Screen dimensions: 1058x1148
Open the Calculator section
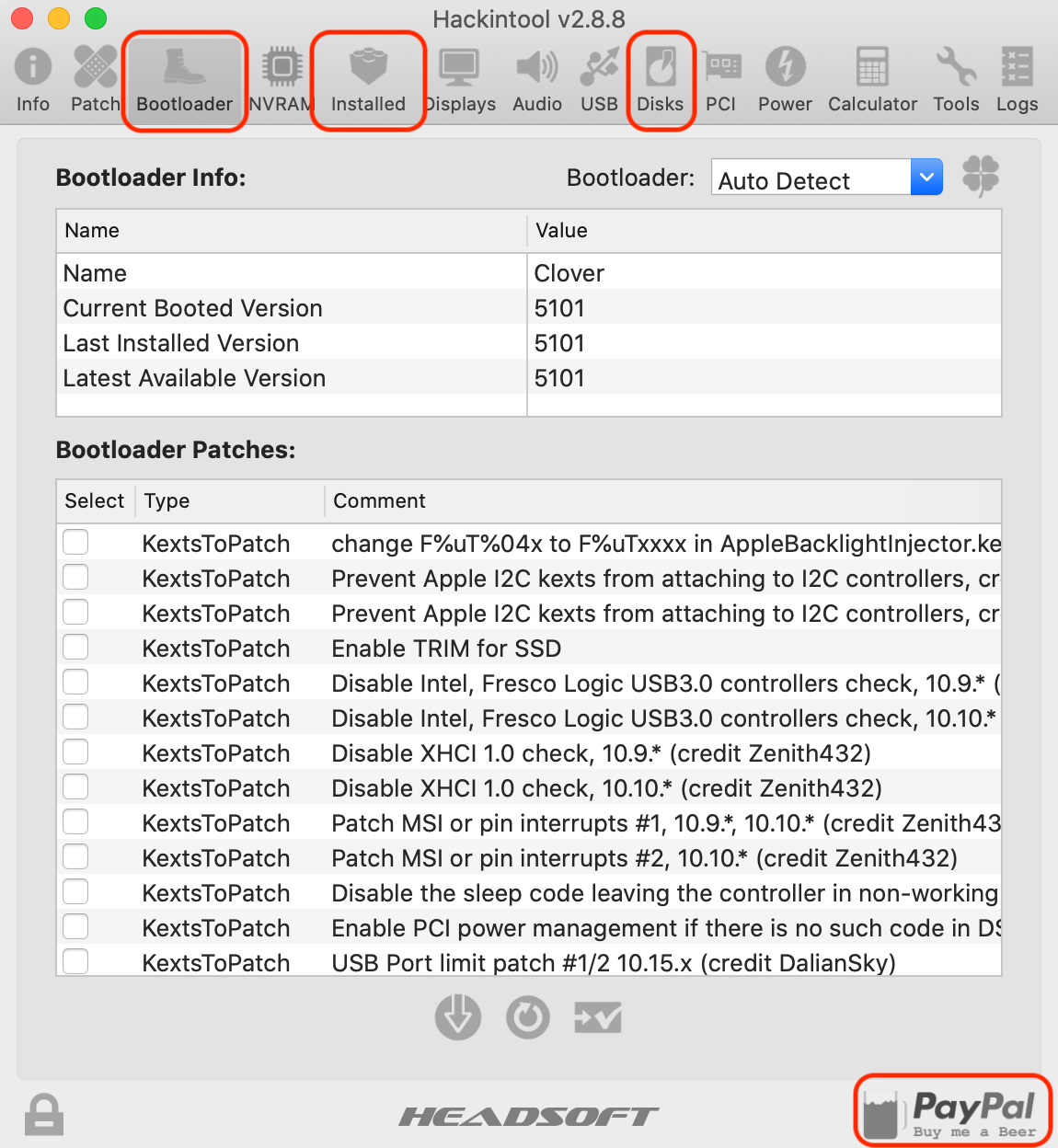tap(872, 80)
